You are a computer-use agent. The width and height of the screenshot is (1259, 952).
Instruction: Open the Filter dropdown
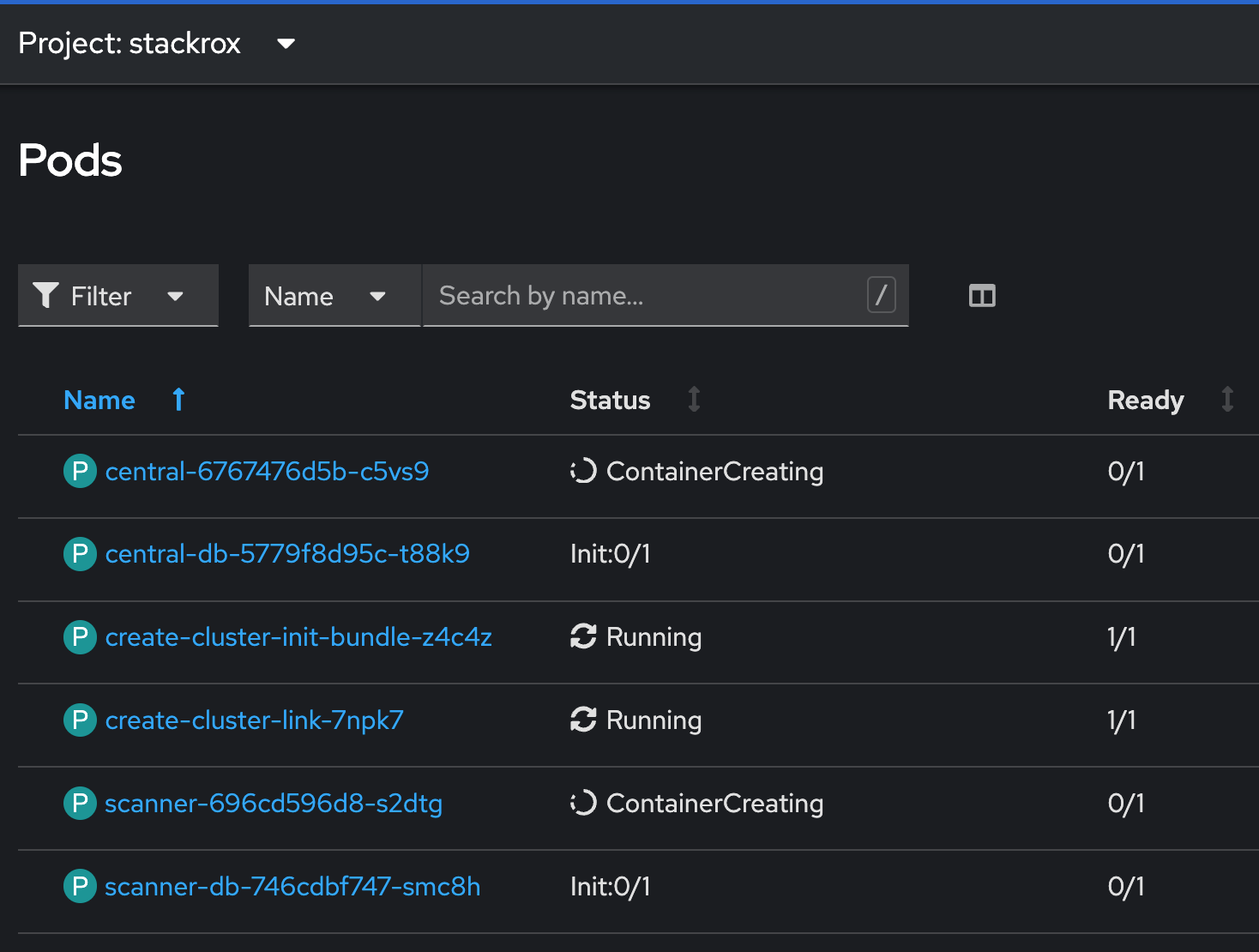coord(118,296)
